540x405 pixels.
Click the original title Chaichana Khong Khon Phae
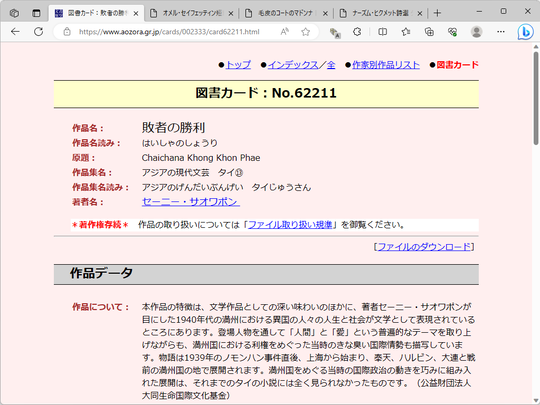[201, 158]
